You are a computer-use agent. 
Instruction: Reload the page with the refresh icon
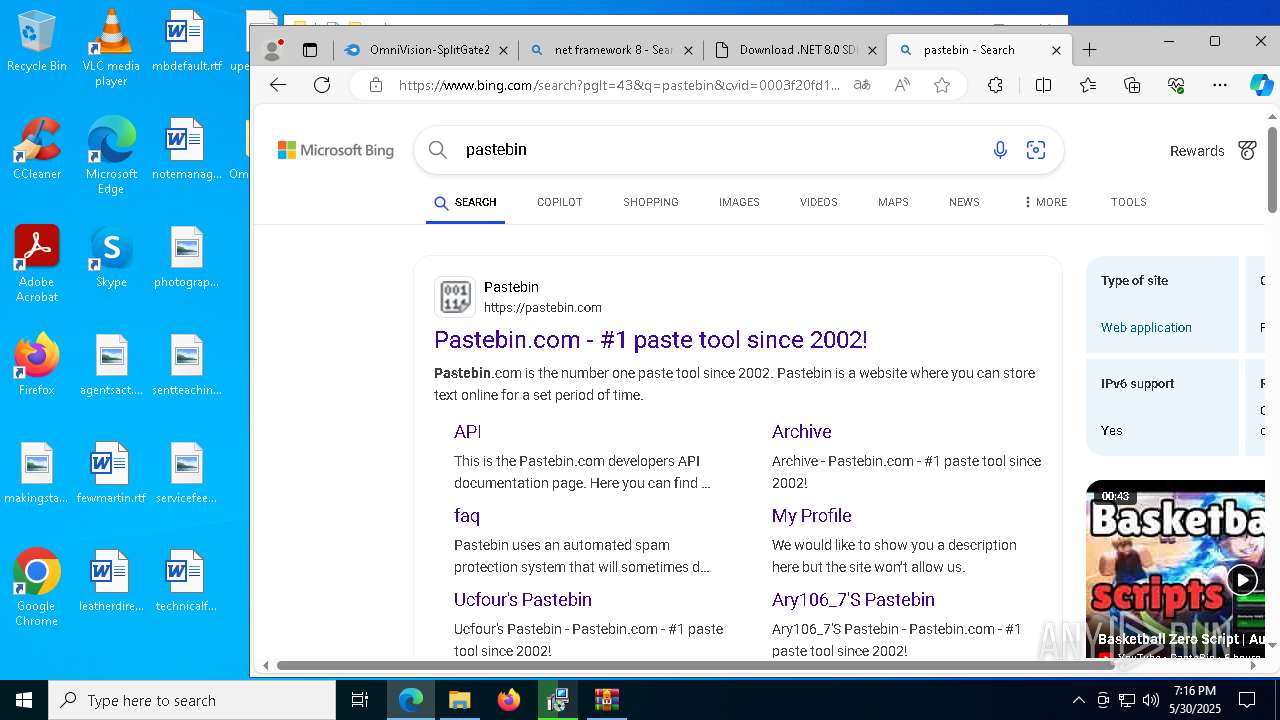pos(322,85)
